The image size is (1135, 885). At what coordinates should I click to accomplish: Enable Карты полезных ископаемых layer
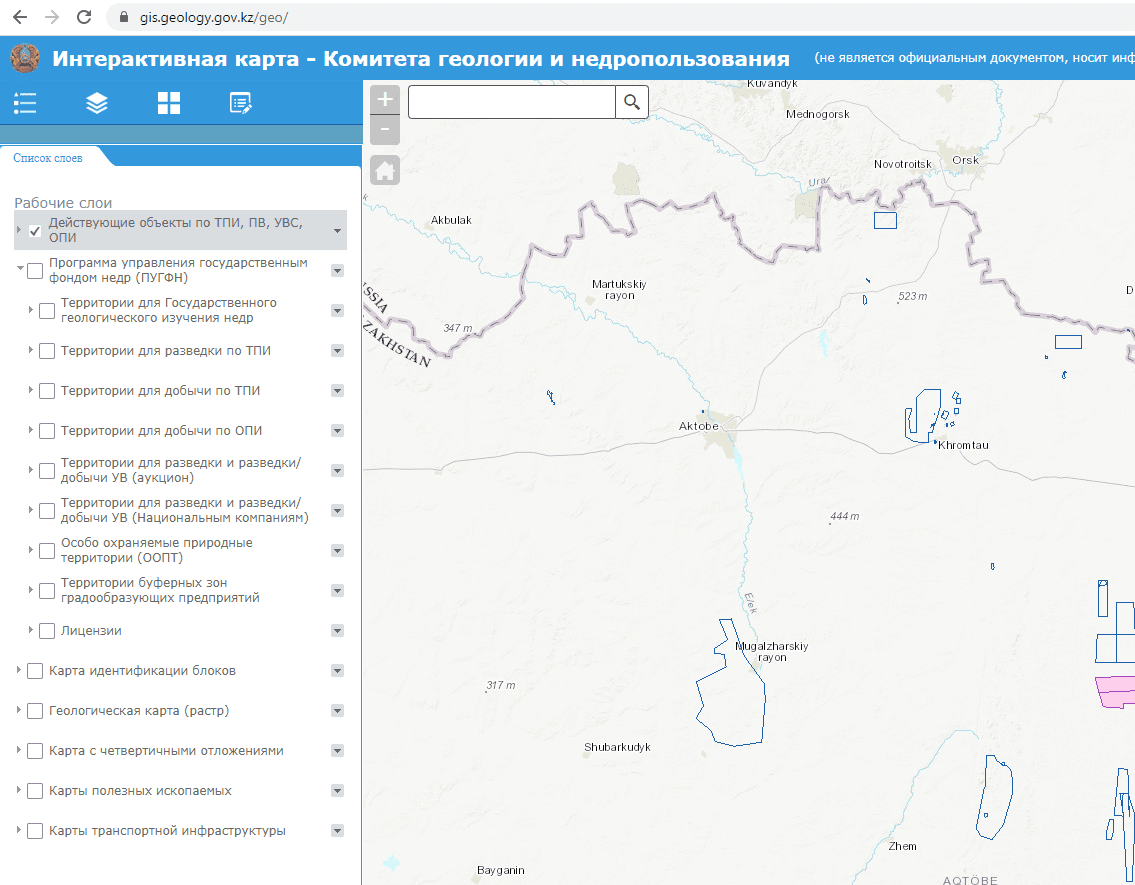35,791
